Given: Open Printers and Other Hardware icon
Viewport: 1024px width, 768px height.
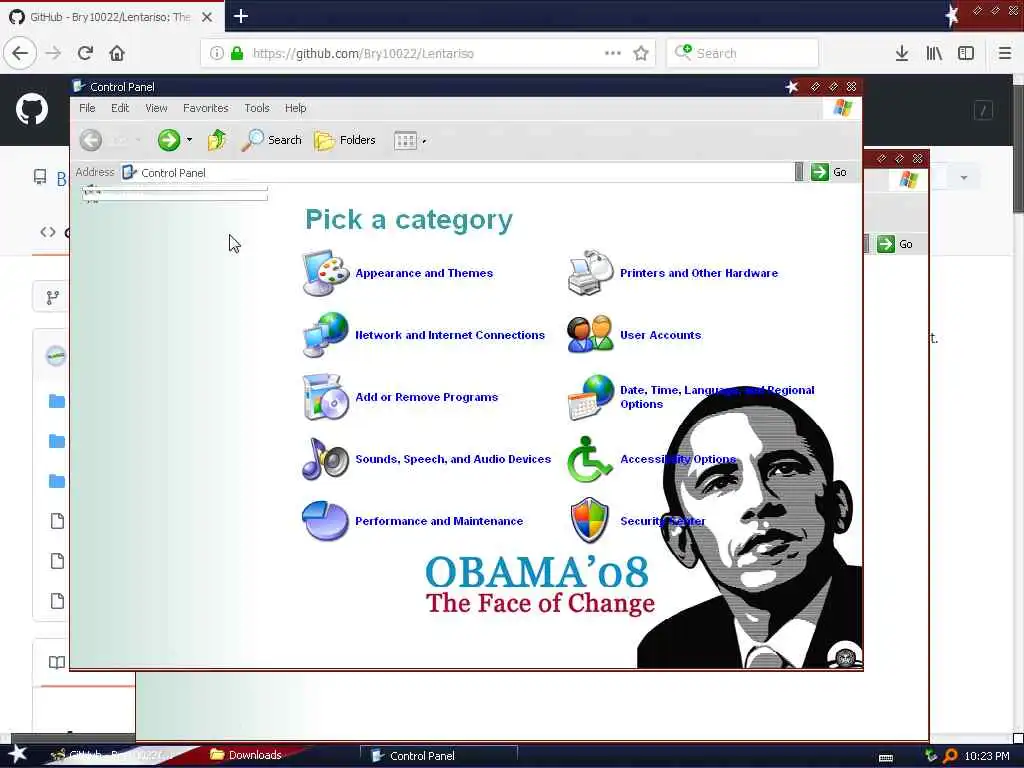Looking at the screenshot, I should coord(590,273).
